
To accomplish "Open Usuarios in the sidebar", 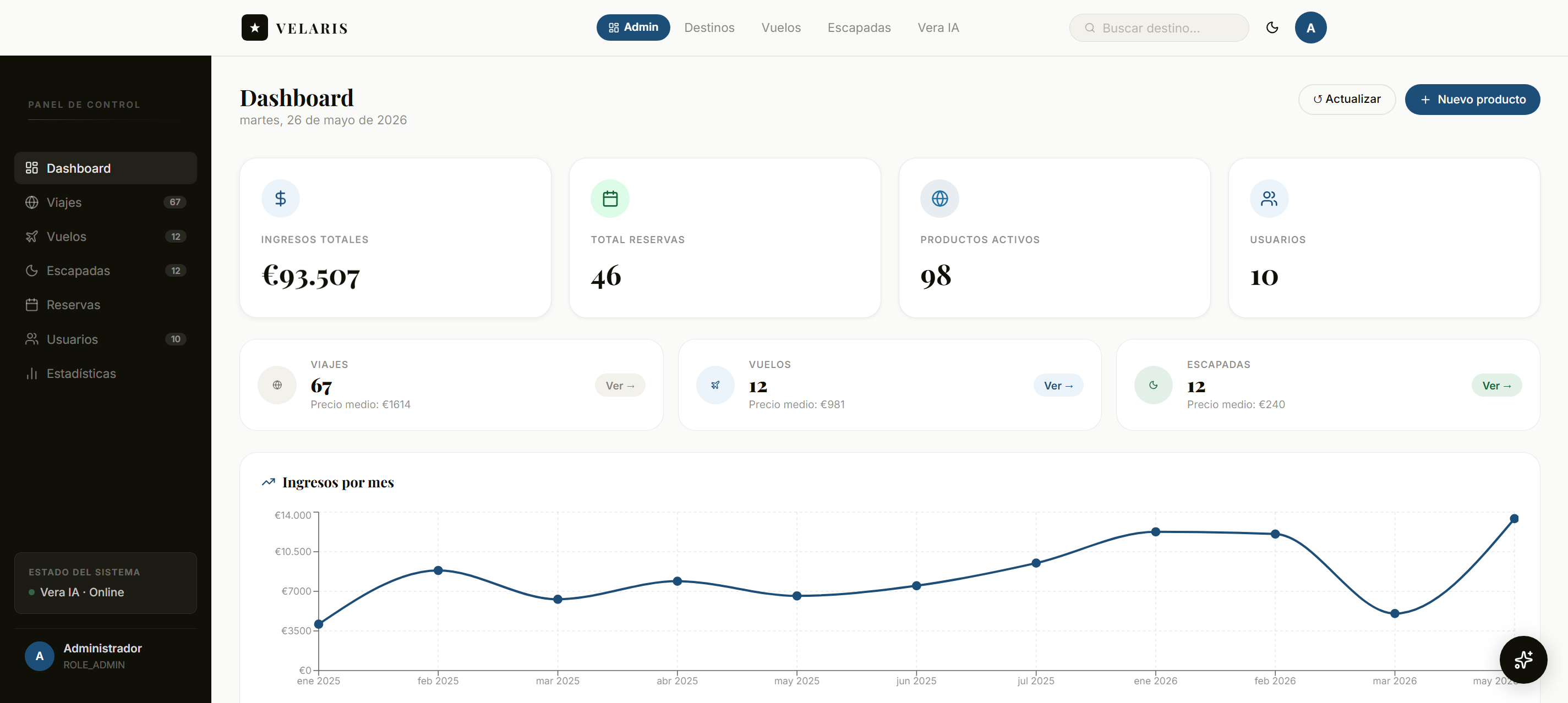I will [105, 339].
